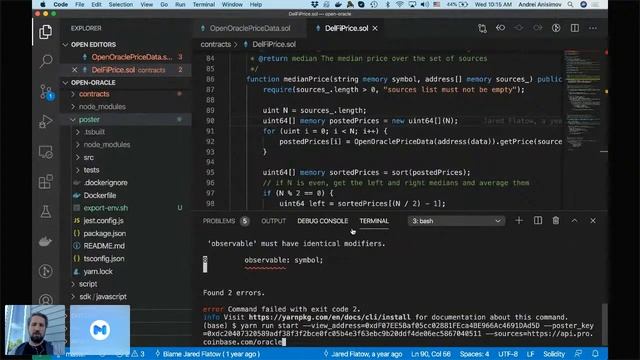
Task: Close the DelFiPrice.sol tab
Action: tap(375, 28)
